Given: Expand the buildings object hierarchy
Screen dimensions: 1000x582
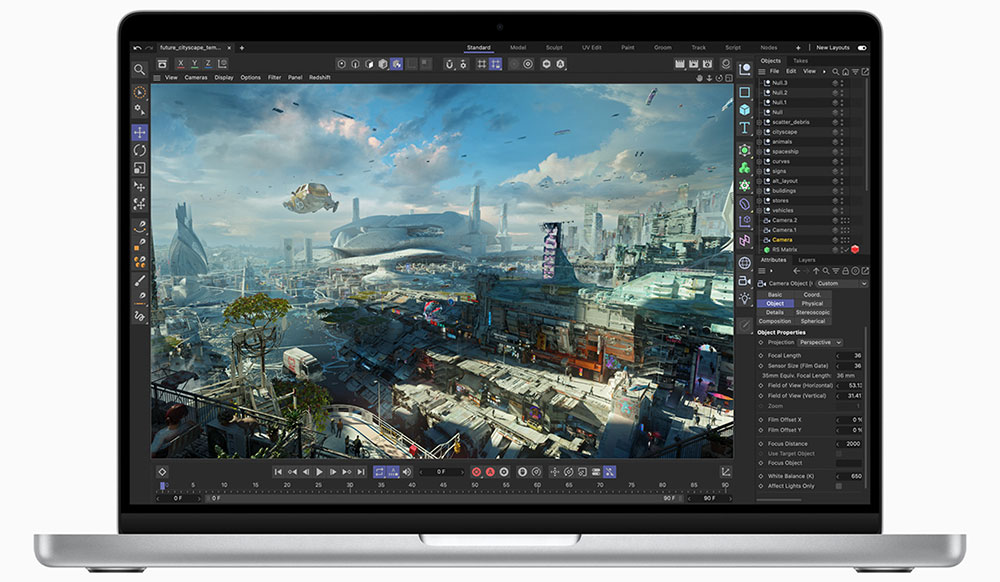Looking at the screenshot, I should pyautogui.click(x=758, y=190).
